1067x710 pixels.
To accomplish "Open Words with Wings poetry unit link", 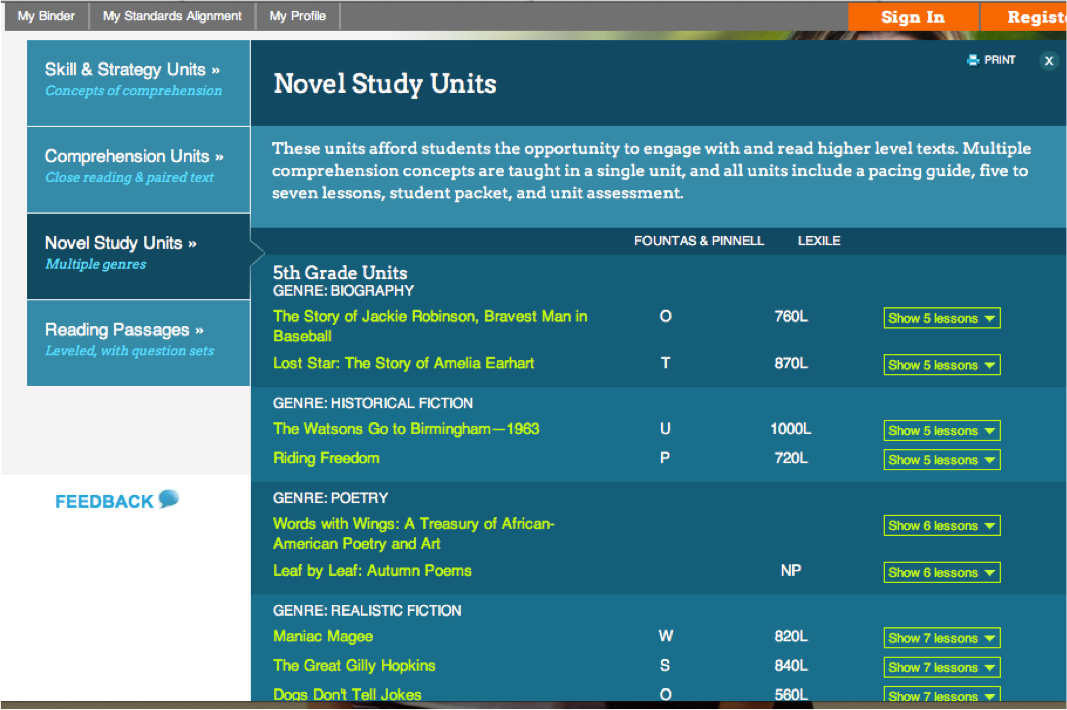I will point(414,534).
